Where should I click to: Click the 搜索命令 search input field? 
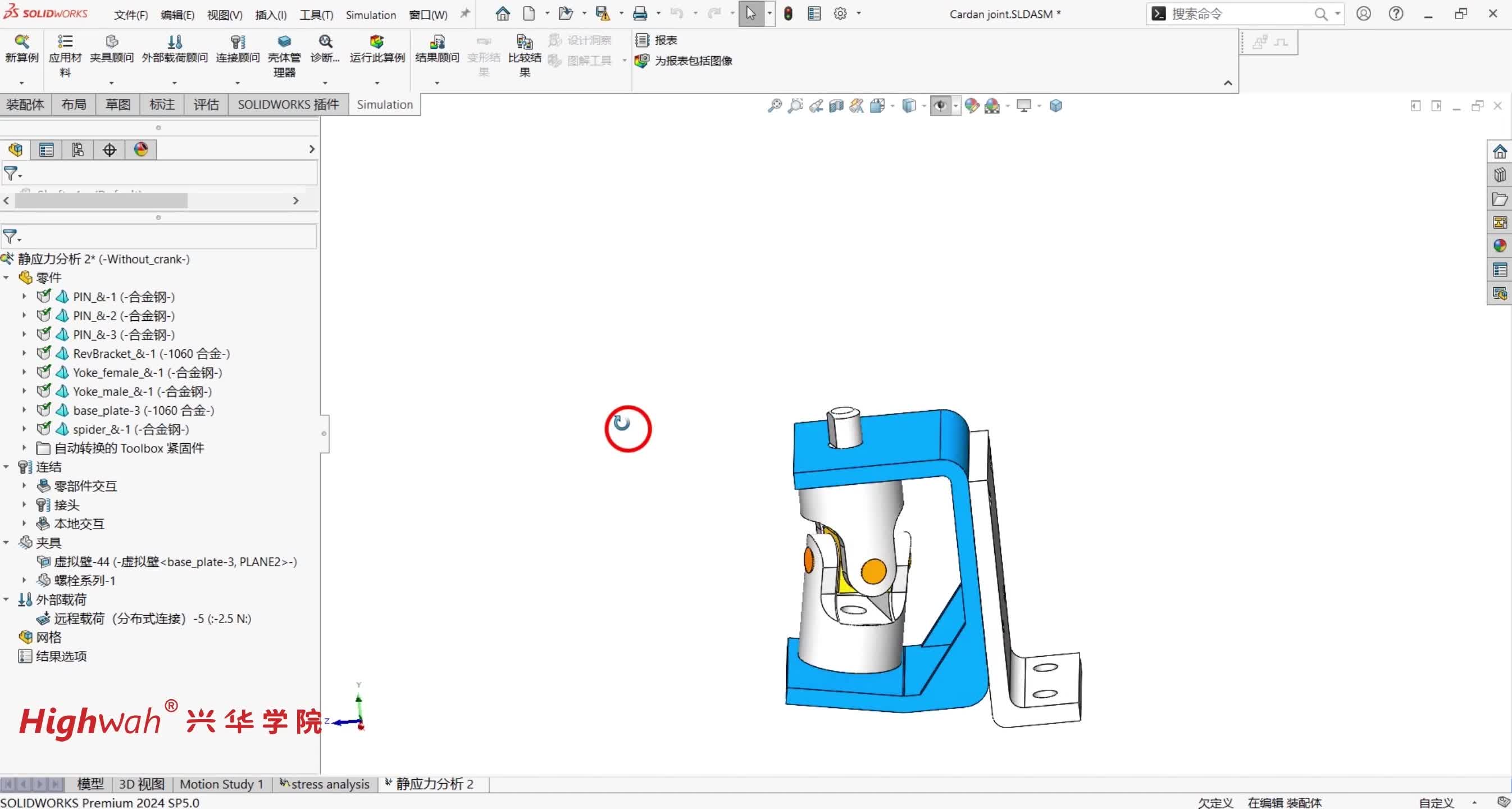[1233, 14]
